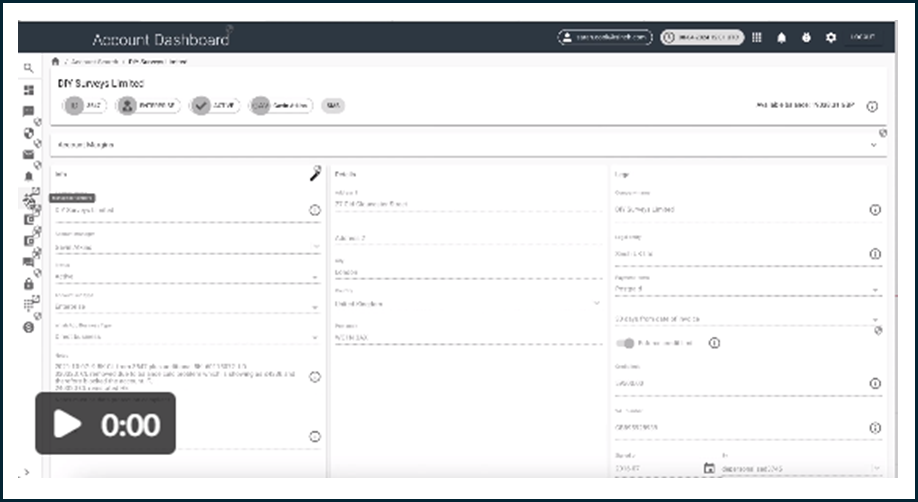Open the bell icon in the sidebar
Image resolution: width=918 pixels, height=502 pixels.
click(28, 176)
